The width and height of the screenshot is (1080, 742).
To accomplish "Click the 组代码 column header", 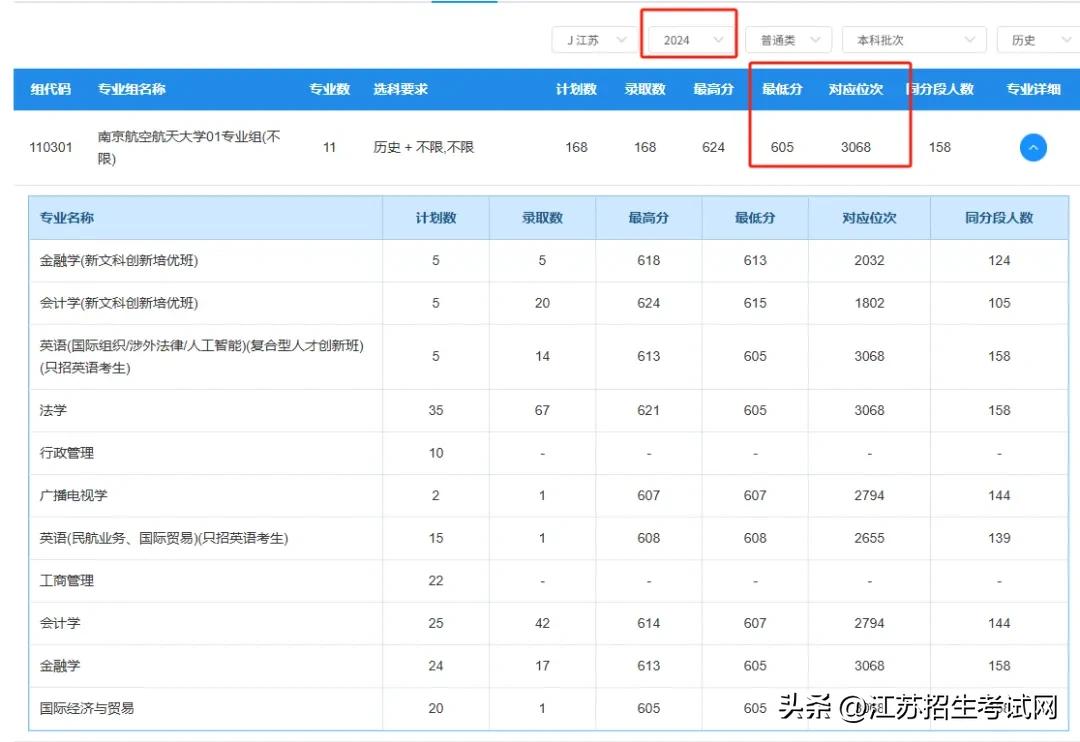I will click(50, 89).
